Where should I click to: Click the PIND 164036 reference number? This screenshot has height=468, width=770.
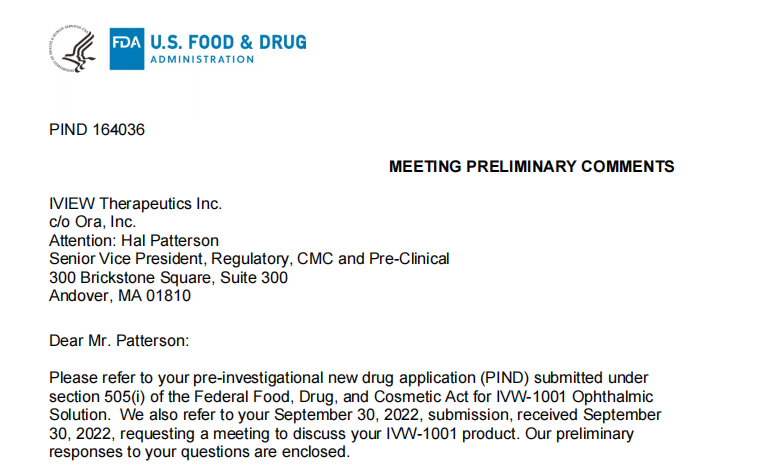tap(97, 130)
